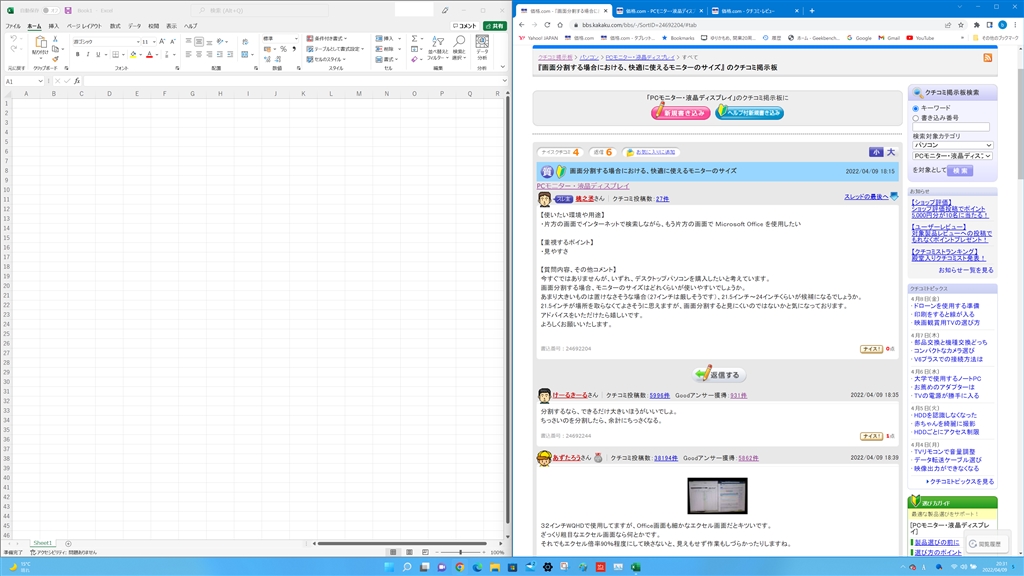Open font color red swatch in Excel
Screen dimensions: 1024x576
(x=149, y=55)
